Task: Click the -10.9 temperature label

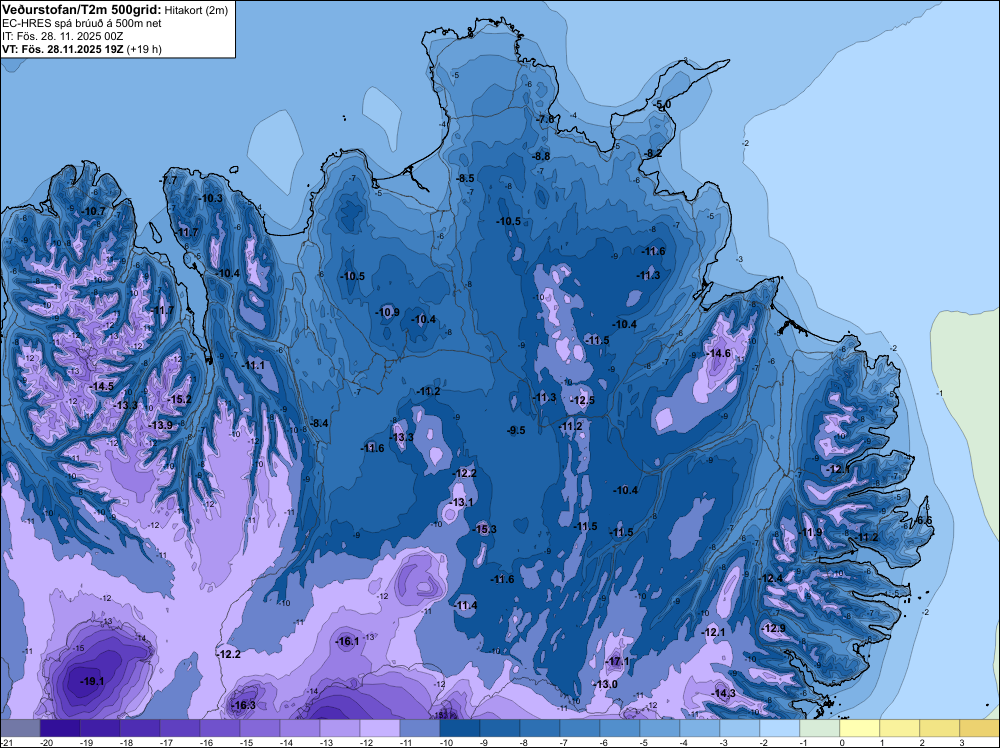Action: [388, 312]
